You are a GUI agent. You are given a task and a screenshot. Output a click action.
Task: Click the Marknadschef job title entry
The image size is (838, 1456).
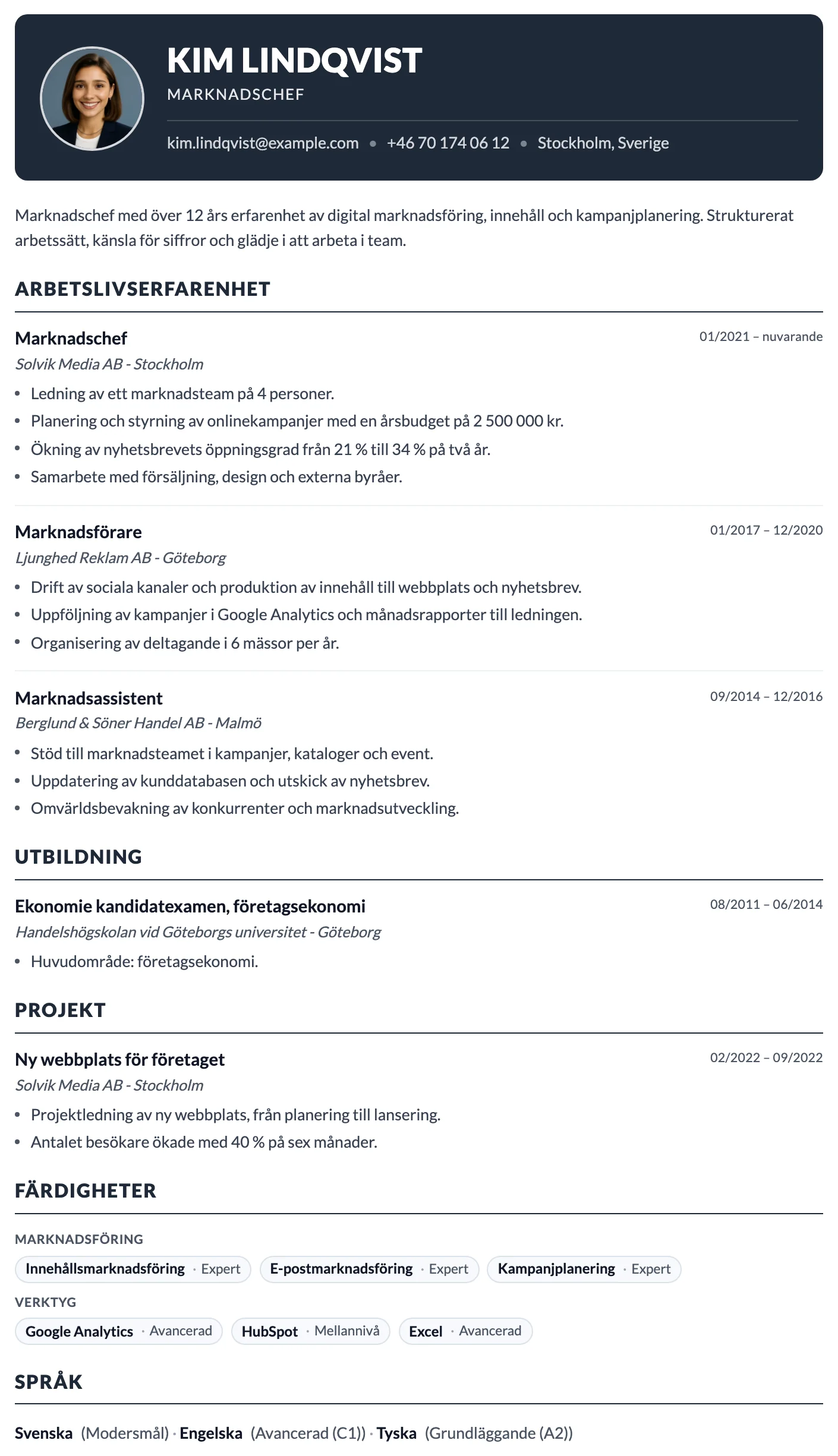(x=71, y=338)
